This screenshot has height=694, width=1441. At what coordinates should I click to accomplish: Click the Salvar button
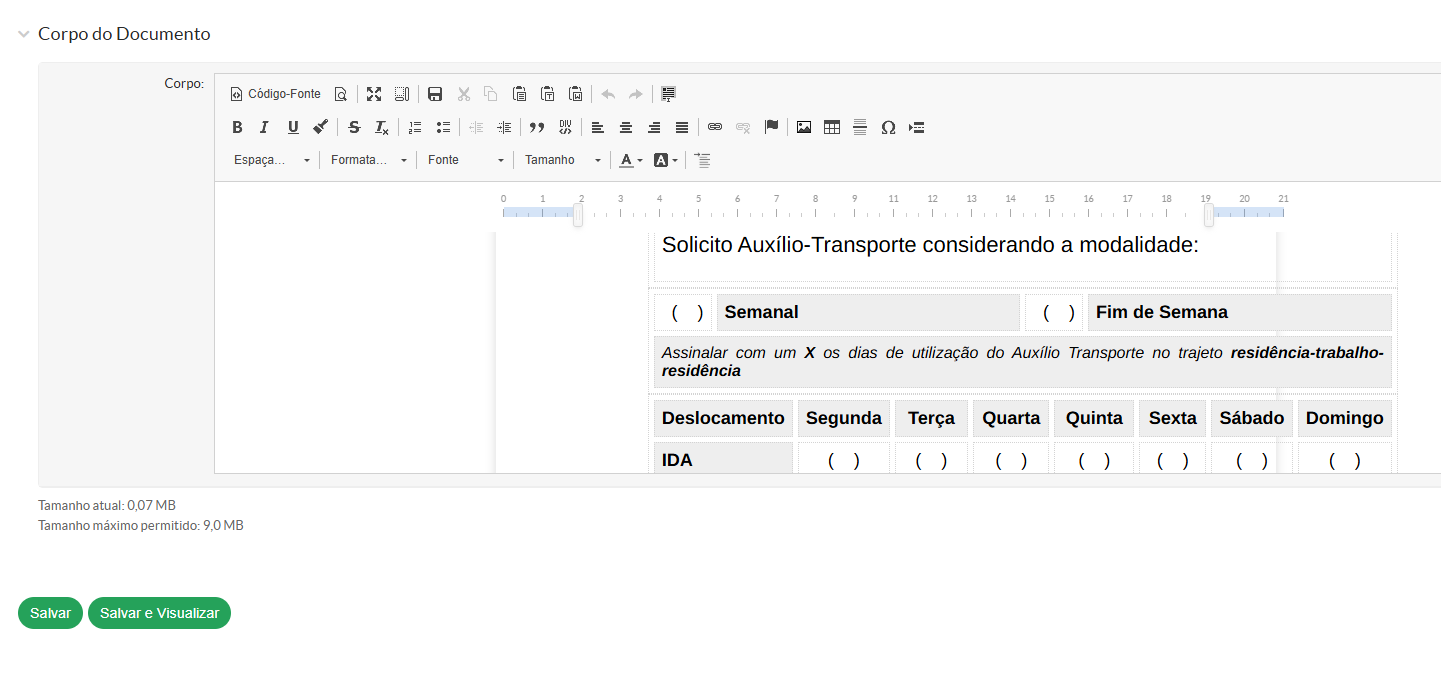click(50, 613)
